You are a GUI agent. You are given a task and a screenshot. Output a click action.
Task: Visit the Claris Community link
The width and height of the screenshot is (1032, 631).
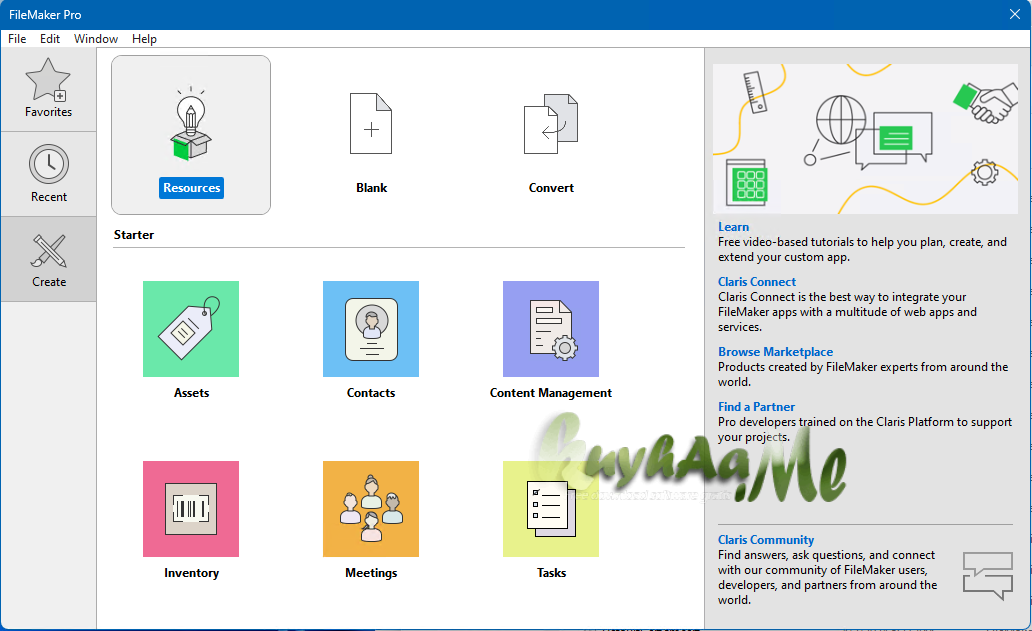click(x=766, y=540)
